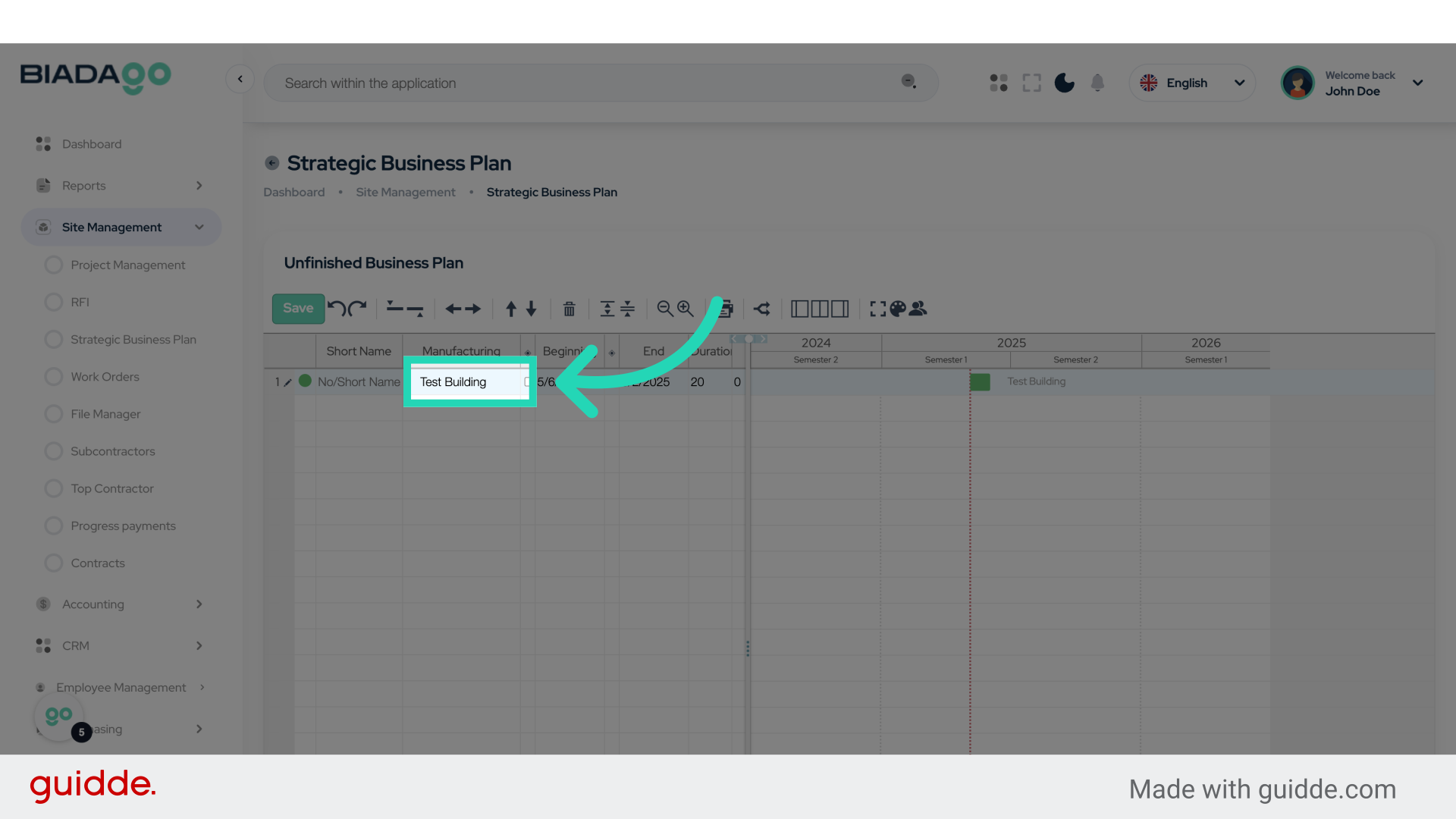This screenshot has width=1456, height=819.
Task: Zoom out the Gantt timeline
Action: 665,309
